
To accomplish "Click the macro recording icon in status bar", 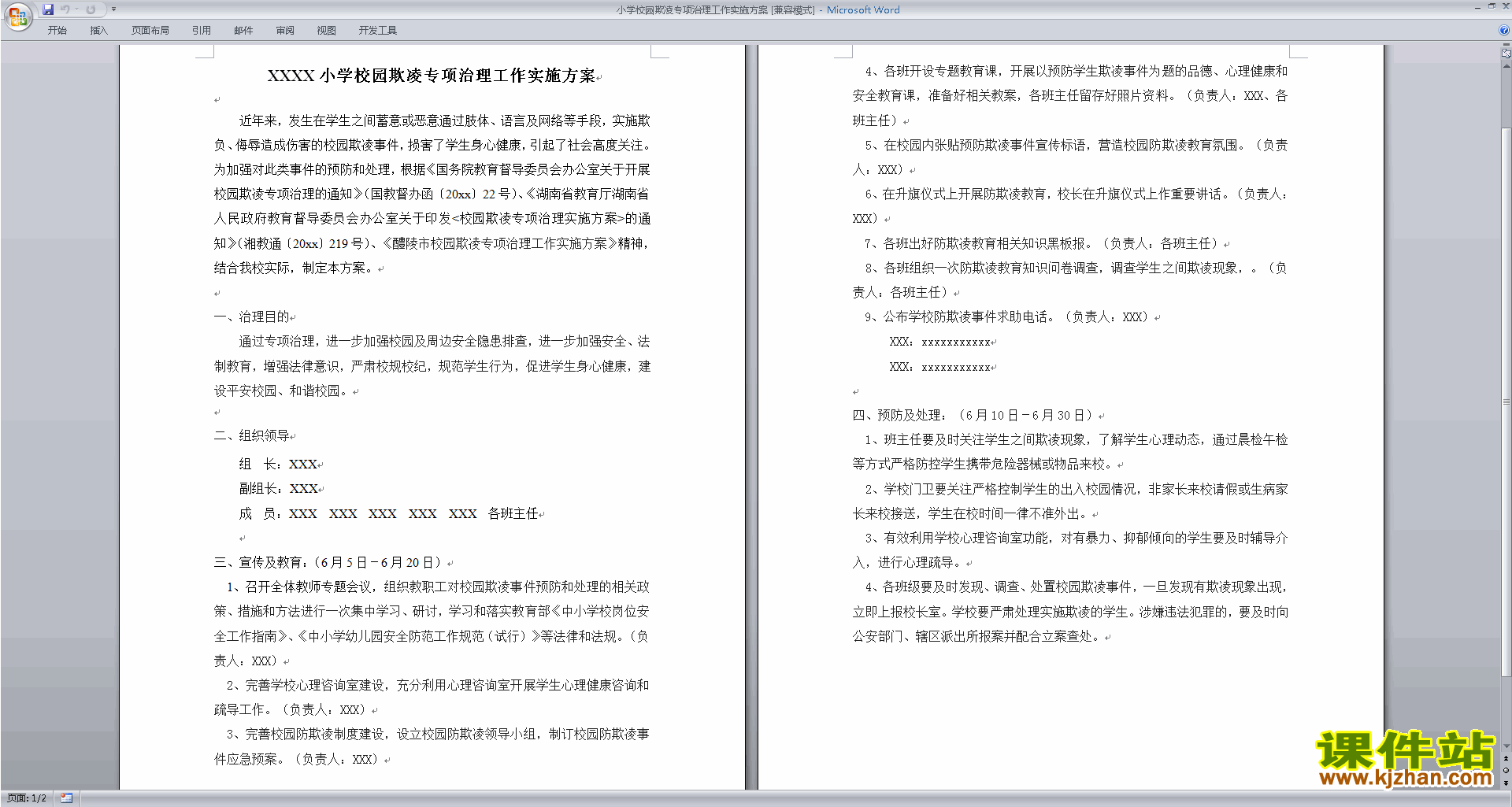I will click(66, 798).
